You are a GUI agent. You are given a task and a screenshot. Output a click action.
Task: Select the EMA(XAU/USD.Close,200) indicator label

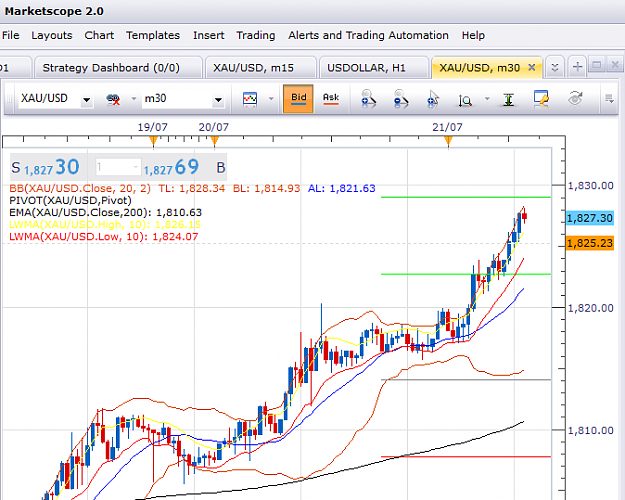click(106, 213)
